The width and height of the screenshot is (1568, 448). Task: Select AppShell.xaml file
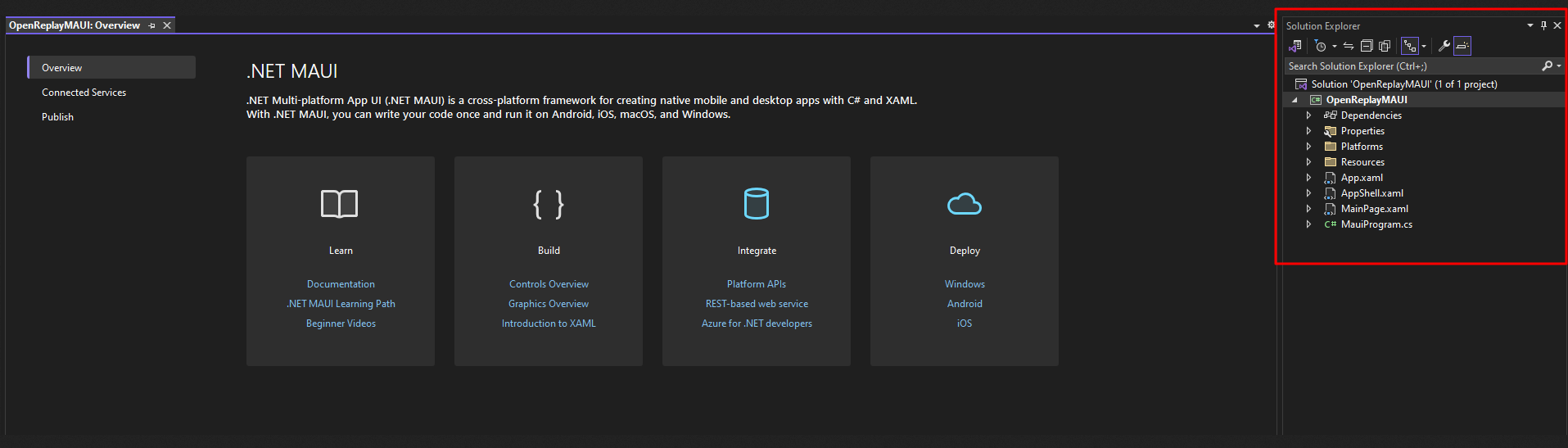click(x=1371, y=193)
